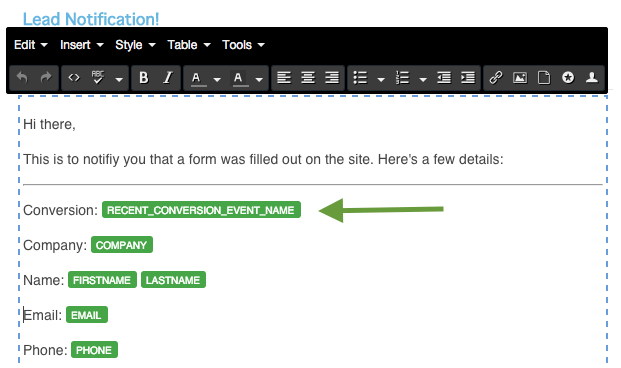Screen dimensions: 621x368
Task: Decrease indent of paragraph
Action: coord(444,78)
